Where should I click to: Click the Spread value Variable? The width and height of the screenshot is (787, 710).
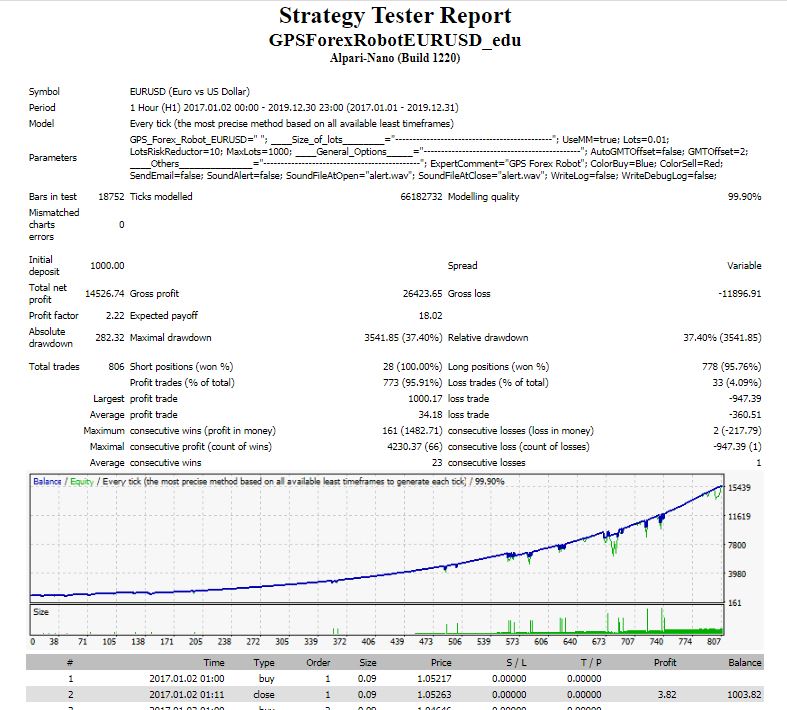coord(744,265)
